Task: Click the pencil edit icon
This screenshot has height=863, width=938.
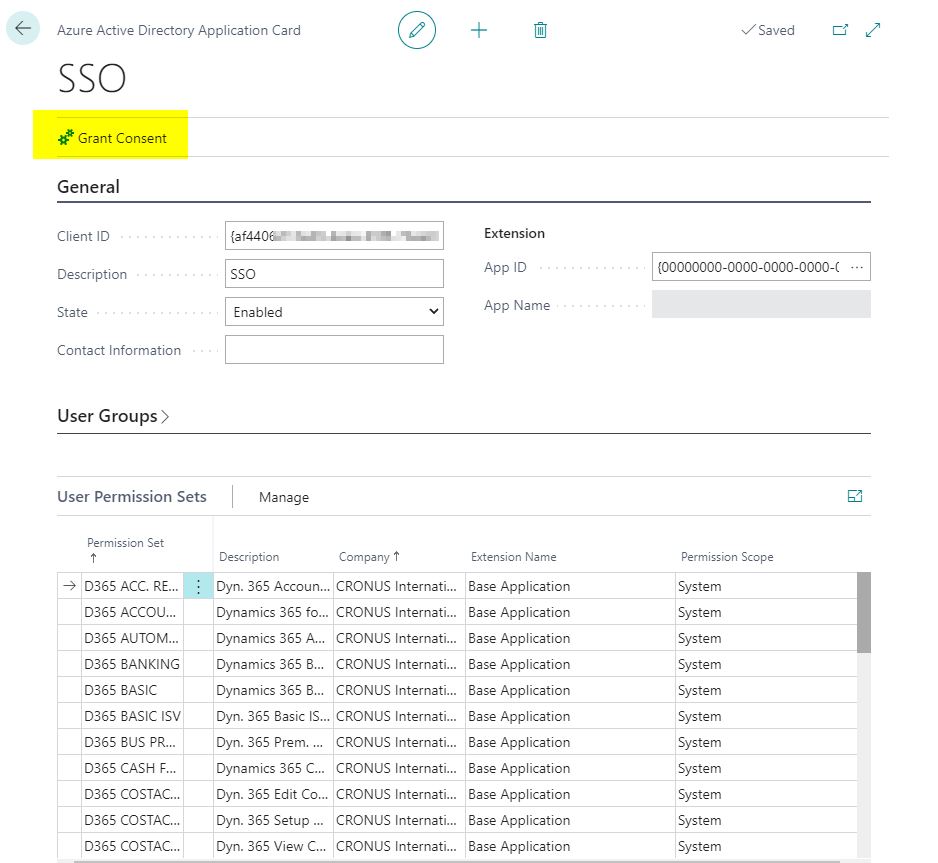Action: coord(416,30)
